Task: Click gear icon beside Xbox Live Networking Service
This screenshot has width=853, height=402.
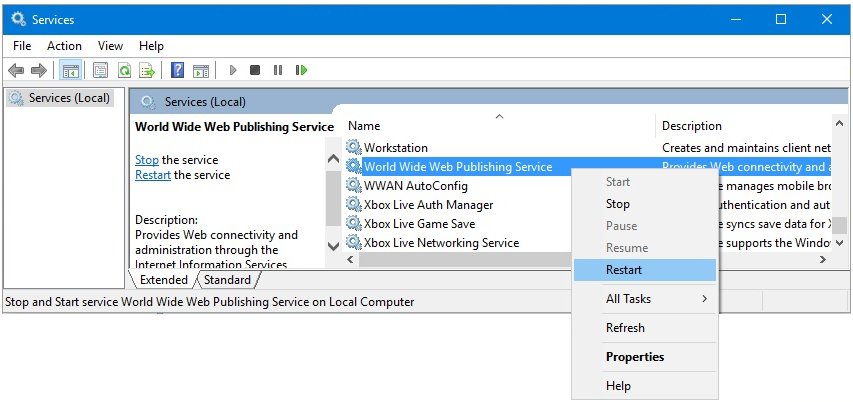Action: pyautogui.click(x=354, y=243)
